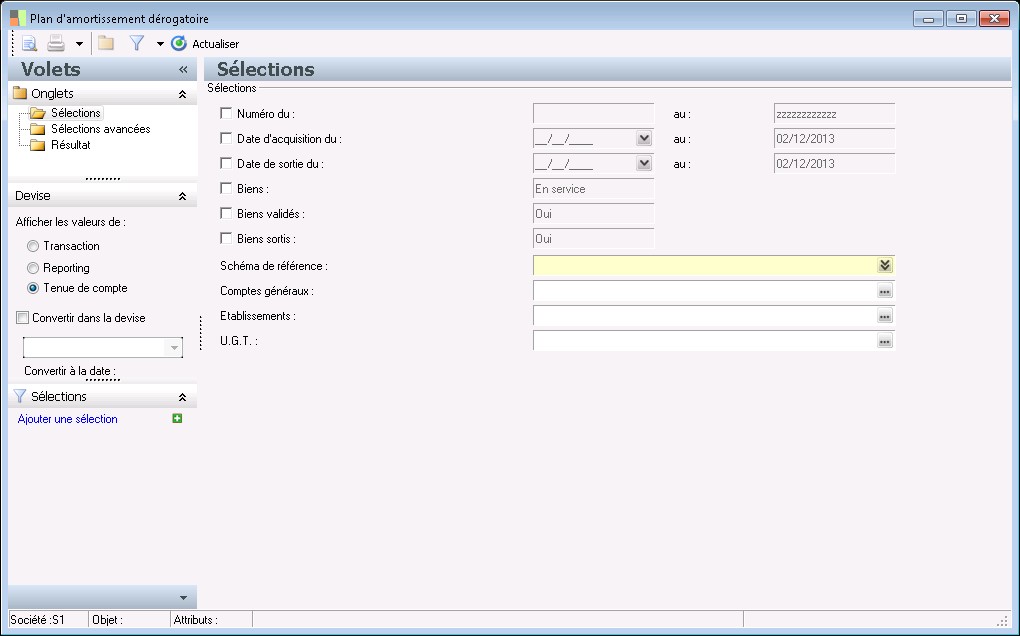Viewport: 1020px width, 636px height.
Task: Select the Reporting radio button
Action: point(33,268)
